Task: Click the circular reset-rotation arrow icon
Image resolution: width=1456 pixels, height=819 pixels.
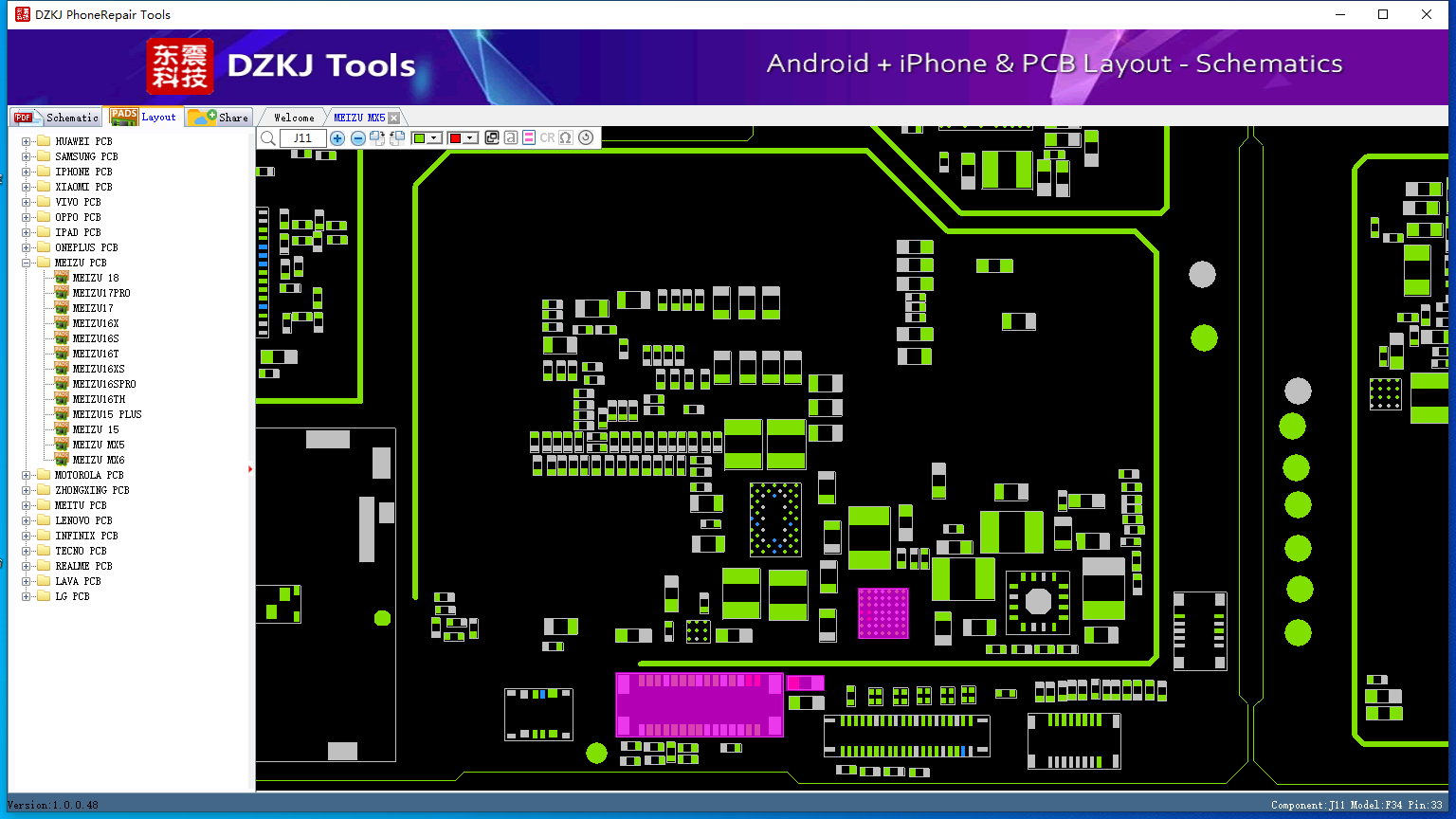Action: (x=586, y=138)
